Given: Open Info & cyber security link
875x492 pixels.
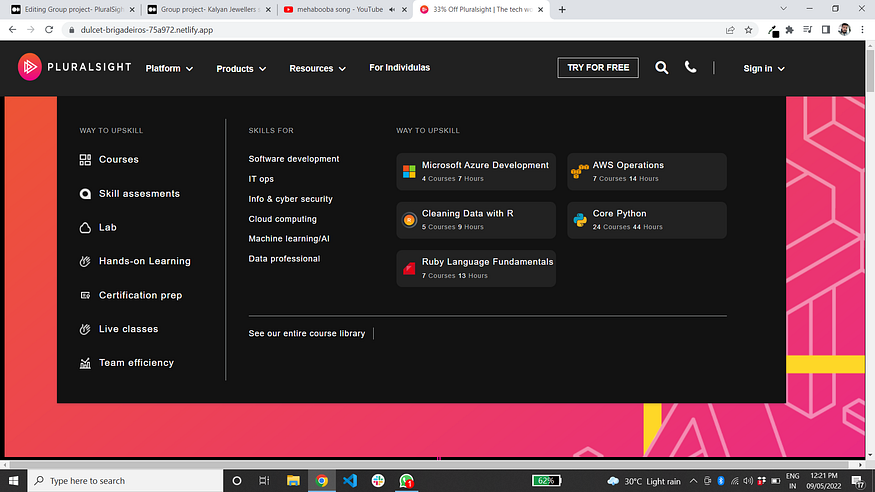Looking at the screenshot, I should (290, 199).
